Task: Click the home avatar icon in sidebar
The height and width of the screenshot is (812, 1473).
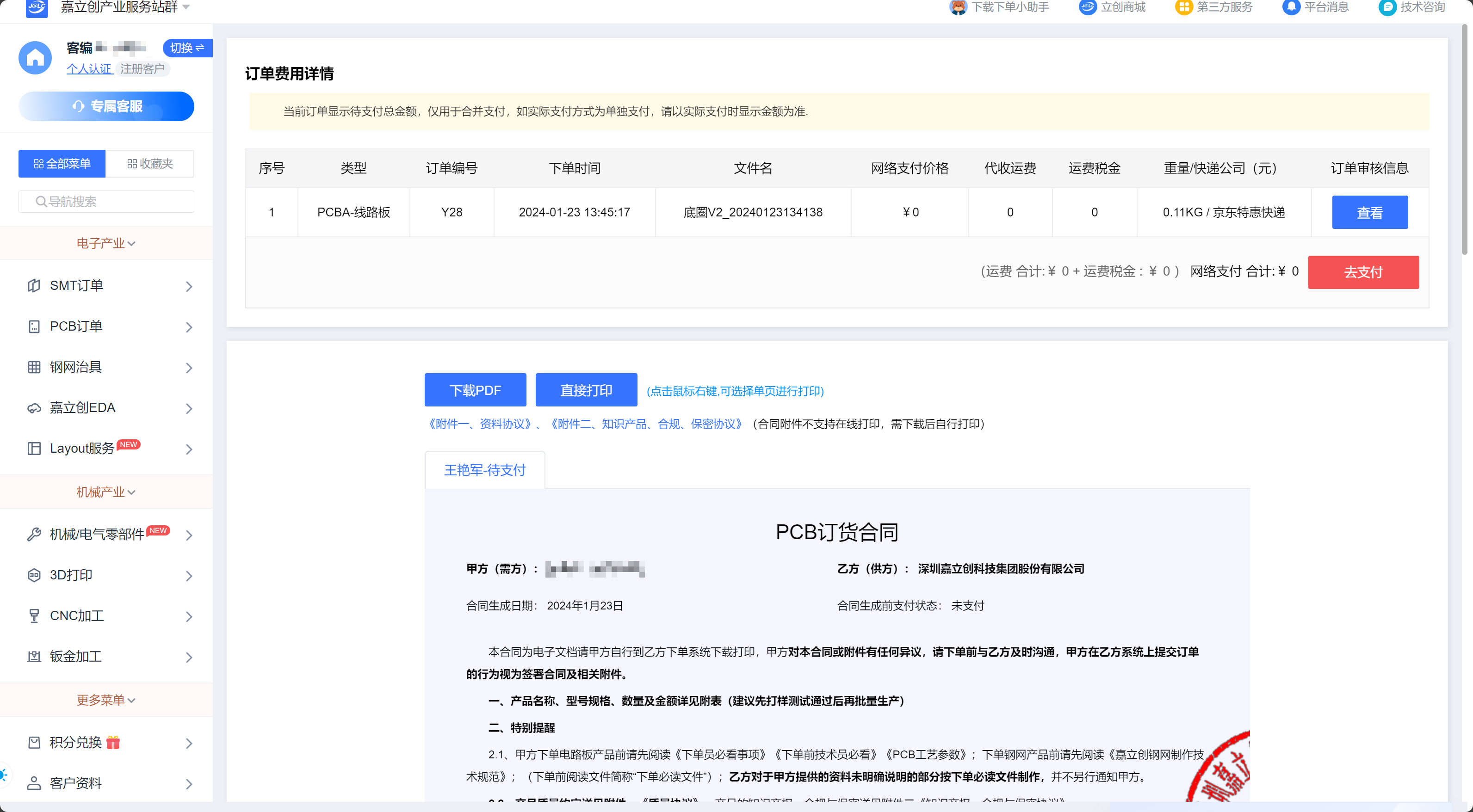Action: [35, 58]
